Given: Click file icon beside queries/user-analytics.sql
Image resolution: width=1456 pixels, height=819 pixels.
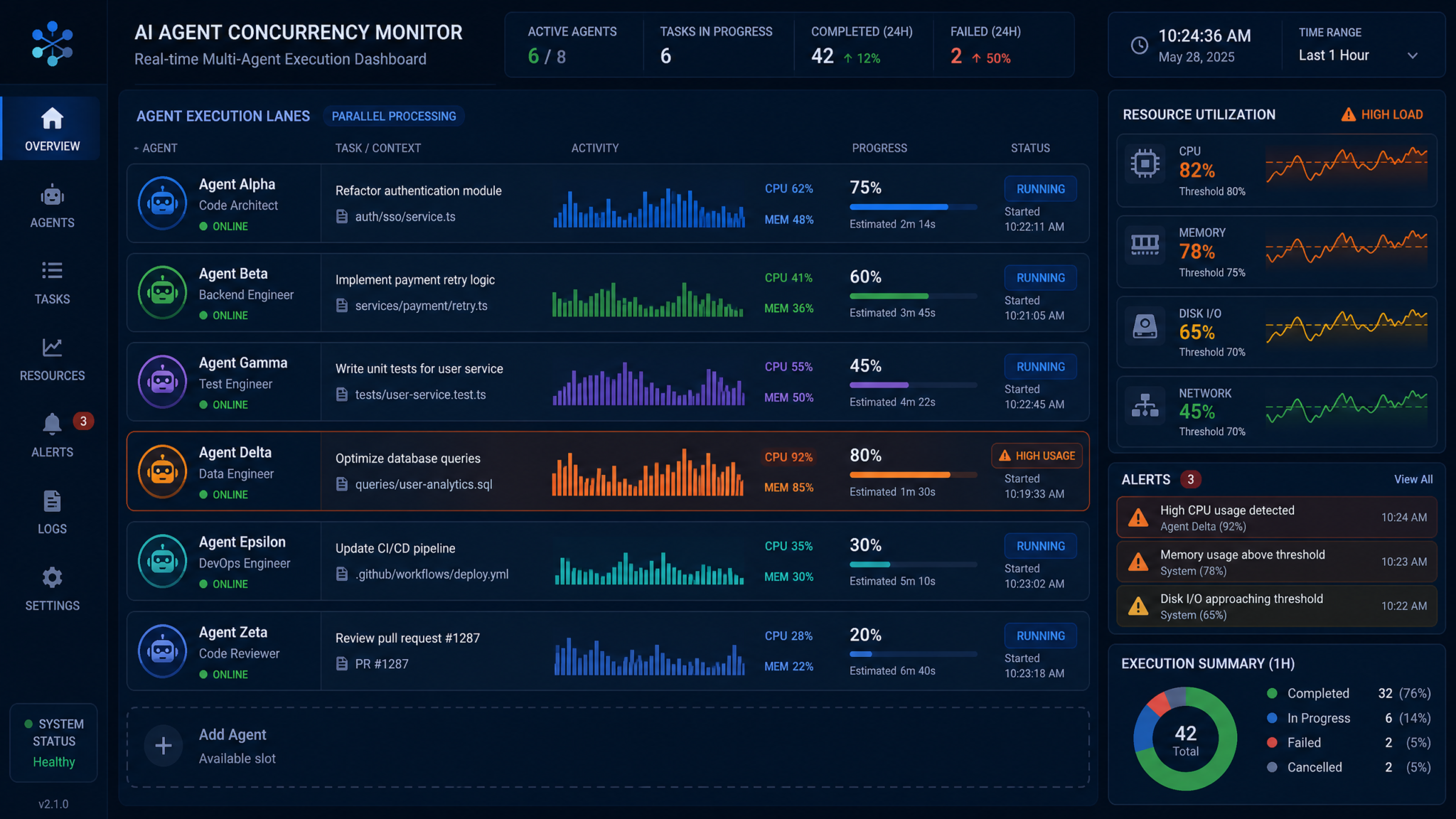Looking at the screenshot, I should click(x=341, y=484).
